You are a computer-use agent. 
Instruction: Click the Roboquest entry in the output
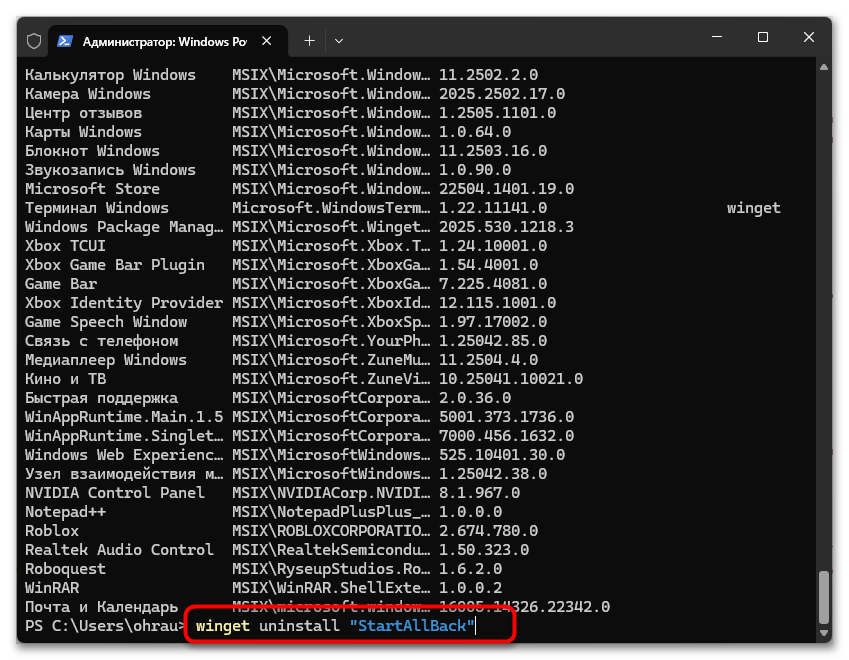click(66, 568)
